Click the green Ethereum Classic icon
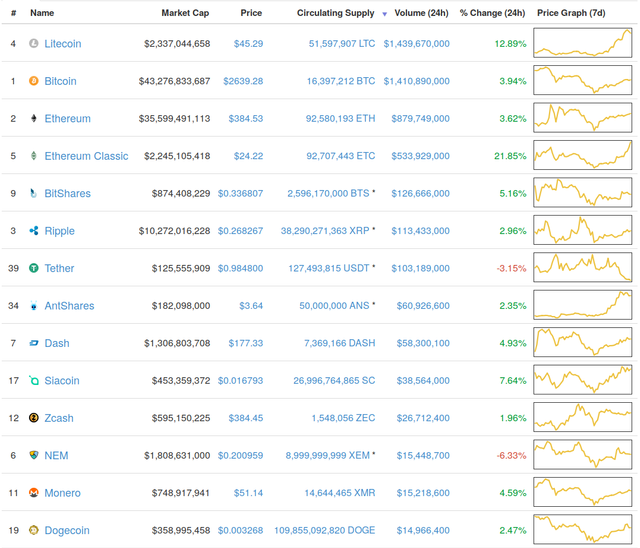The height and width of the screenshot is (548, 640). [34, 155]
